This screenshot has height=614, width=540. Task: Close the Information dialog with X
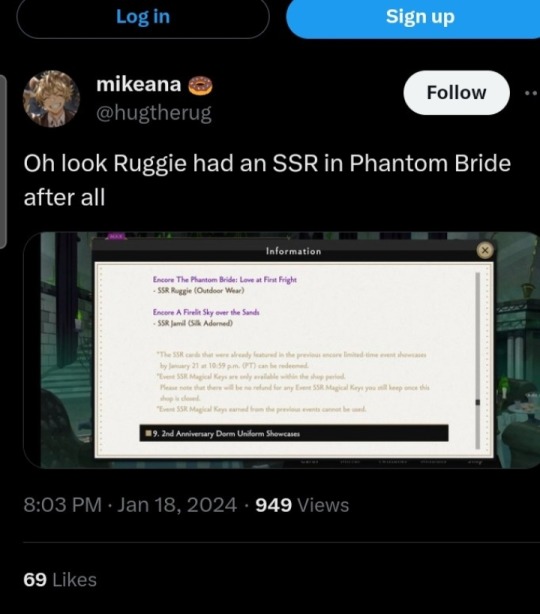click(x=485, y=250)
